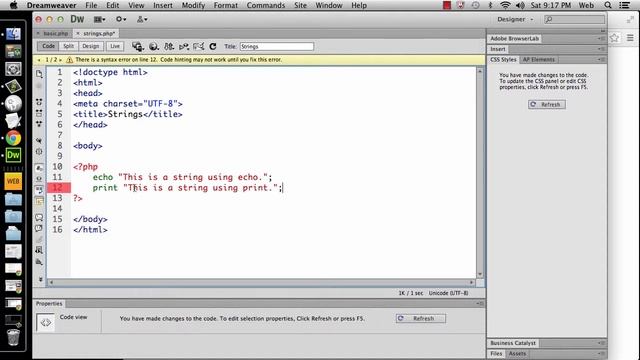Go to previous info bar message arrow
The width and height of the screenshot is (640, 360).
(39, 60)
